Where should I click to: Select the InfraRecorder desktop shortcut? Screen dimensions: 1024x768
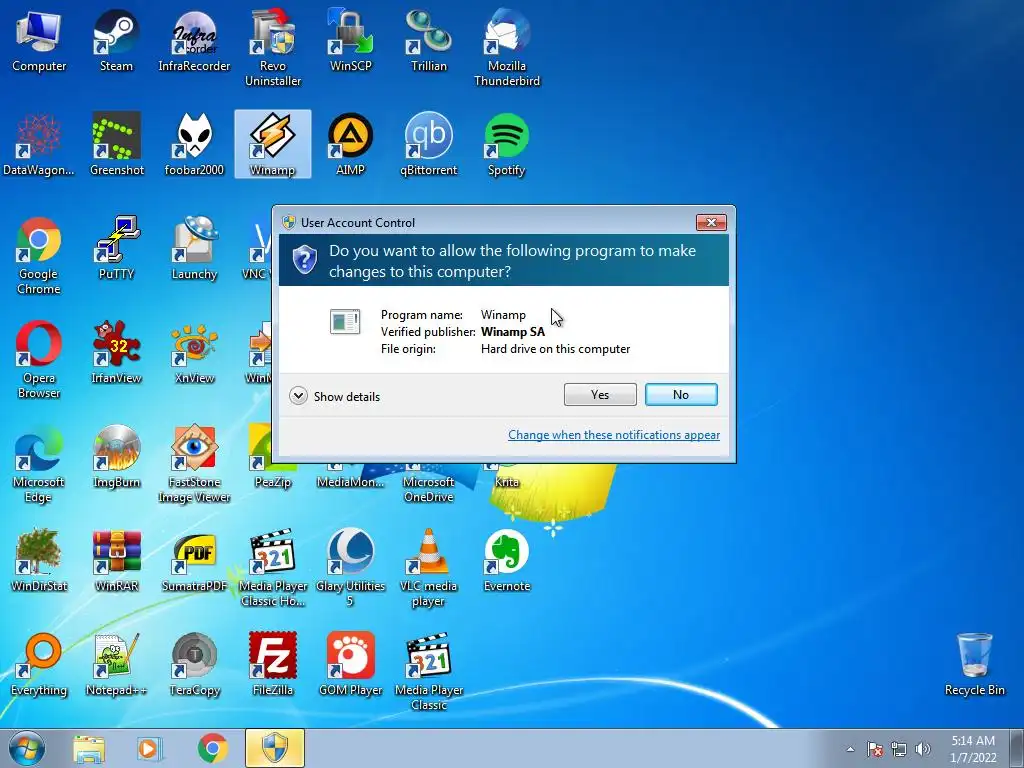[x=194, y=42]
